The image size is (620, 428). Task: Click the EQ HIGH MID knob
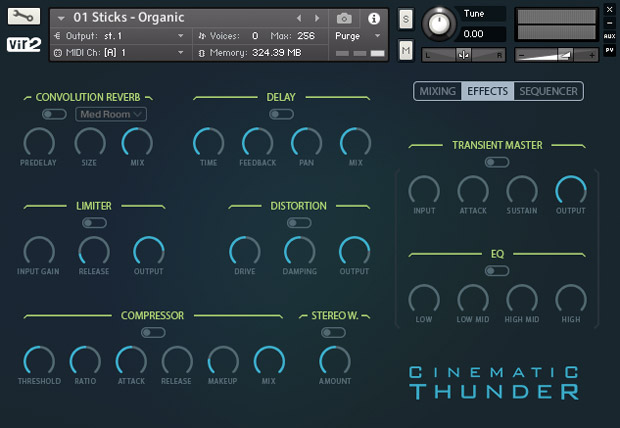click(x=522, y=299)
